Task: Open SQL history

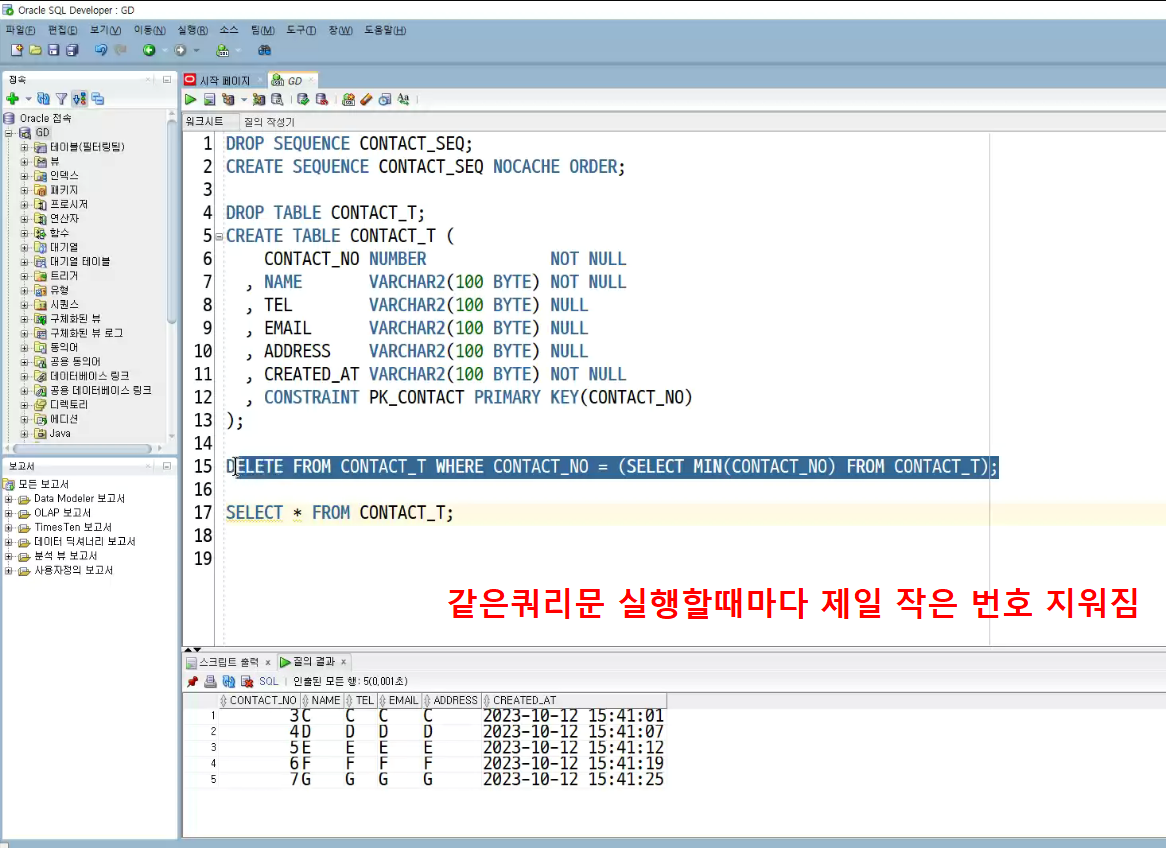Action: coord(384,99)
